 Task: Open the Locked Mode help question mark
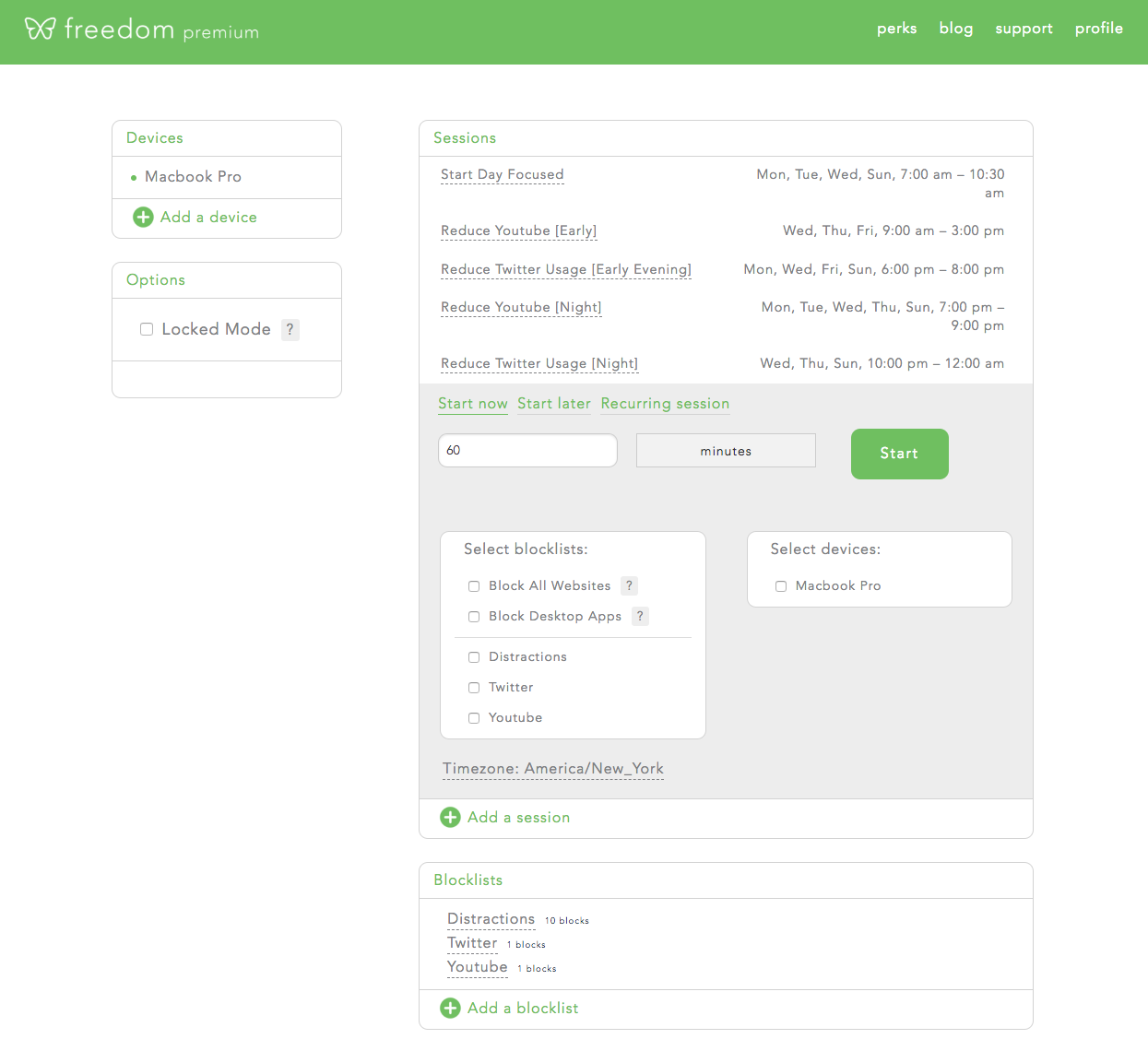click(290, 330)
